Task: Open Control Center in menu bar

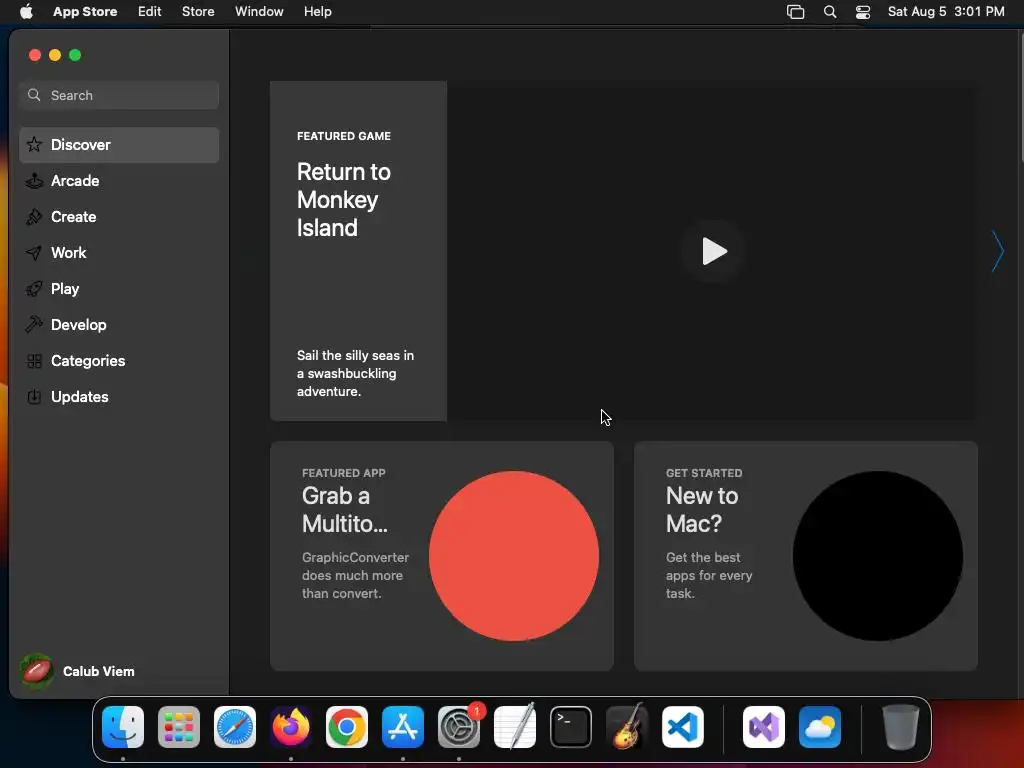Action: tap(863, 12)
